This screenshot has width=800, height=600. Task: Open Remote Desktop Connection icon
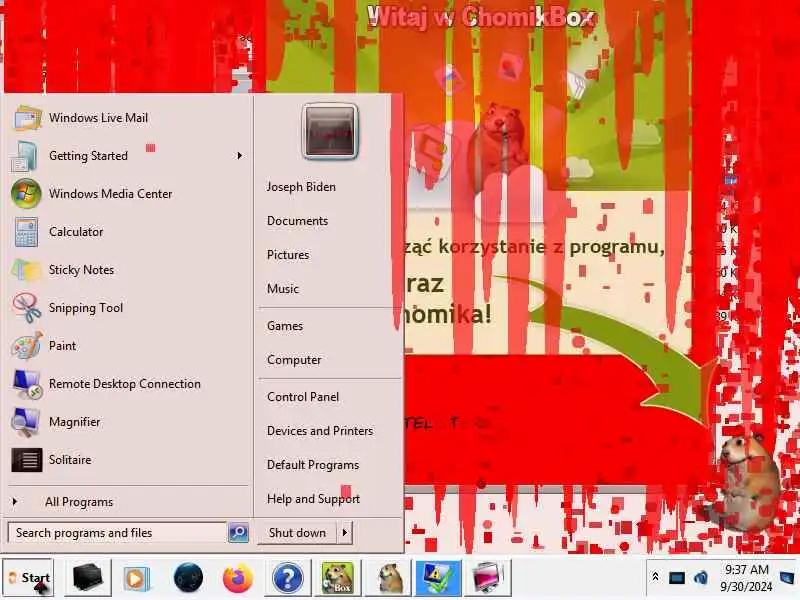pyautogui.click(x=27, y=384)
